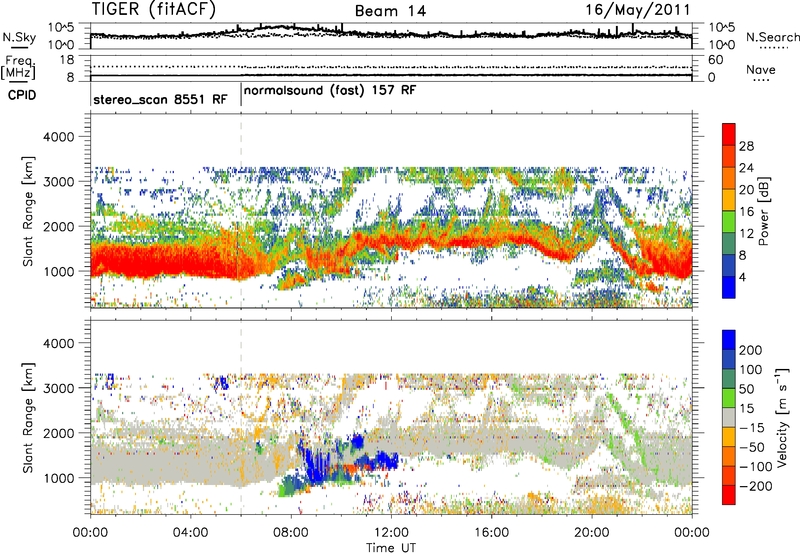Click the 'Nave' legend label
The image size is (800, 554).
[x=760, y=69]
